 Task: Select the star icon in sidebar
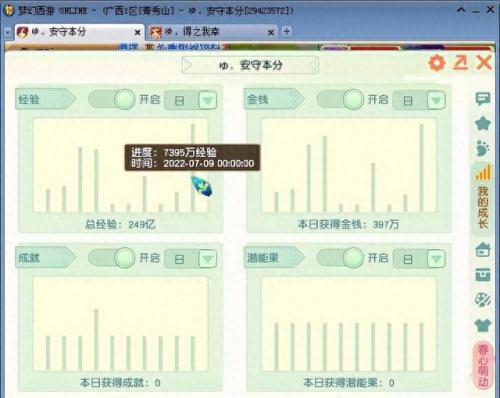click(483, 123)
